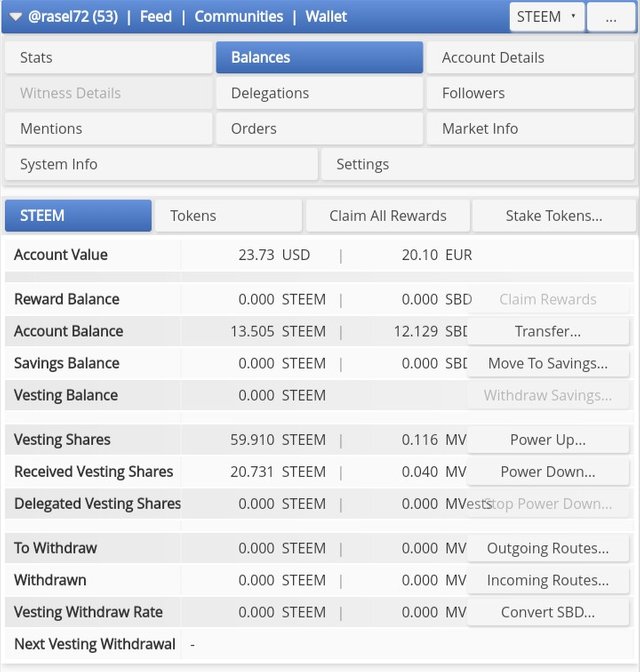
Task: Click the Withdraw Savings... button
Action: tap(548, 395)
